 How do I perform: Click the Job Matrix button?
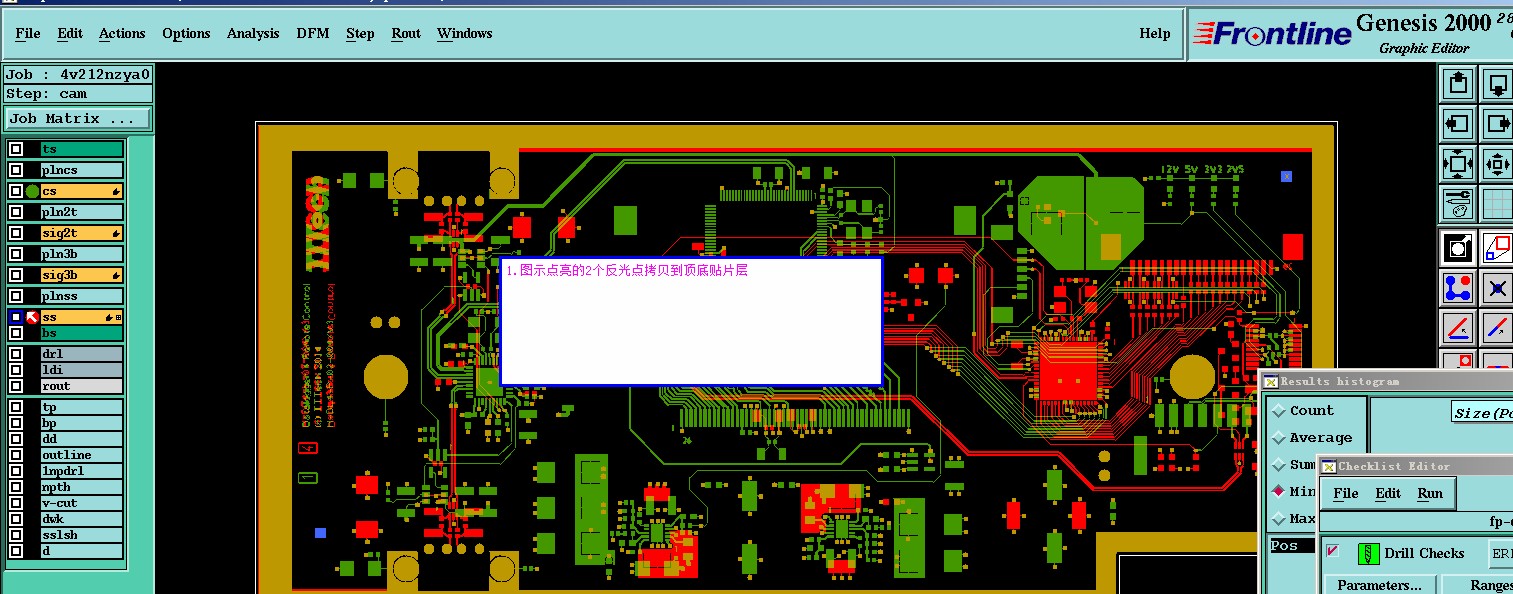[x=78, y=118]
